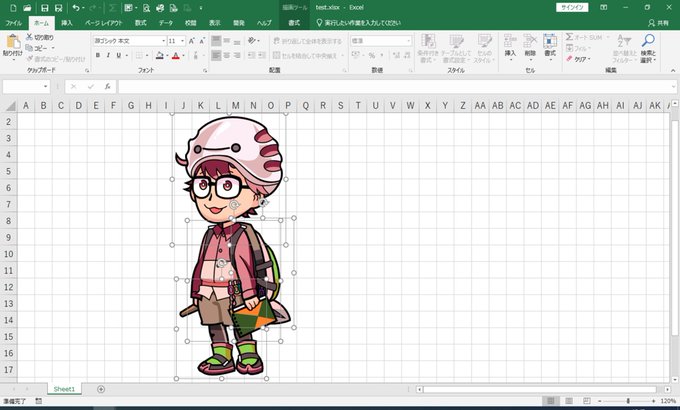Image resolution: width=680 pixels, height=410 pixels.
Task: Click the zoom slider handle
Action: click(x=628, y=401)
